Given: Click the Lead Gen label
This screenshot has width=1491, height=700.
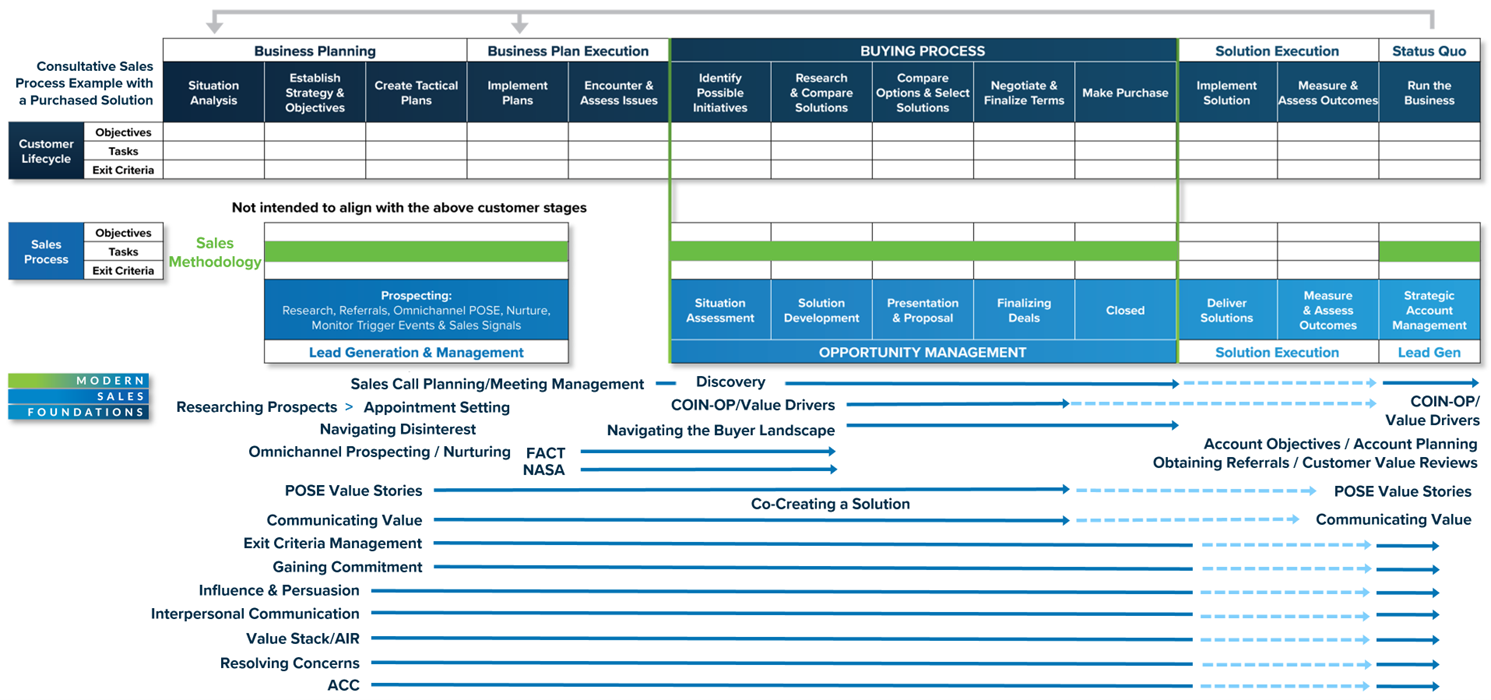Looking at the screenshot, I should tap(1429, 352).
